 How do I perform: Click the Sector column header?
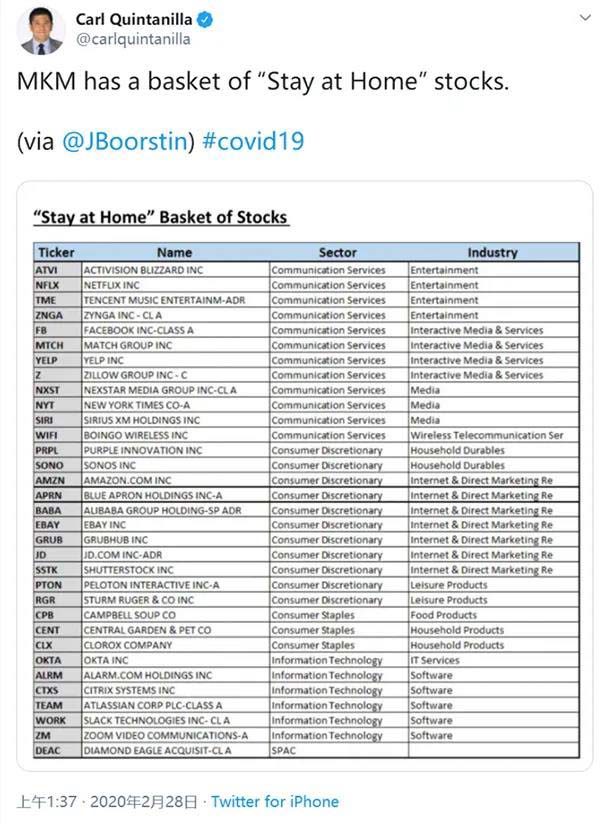pos(337,252)
